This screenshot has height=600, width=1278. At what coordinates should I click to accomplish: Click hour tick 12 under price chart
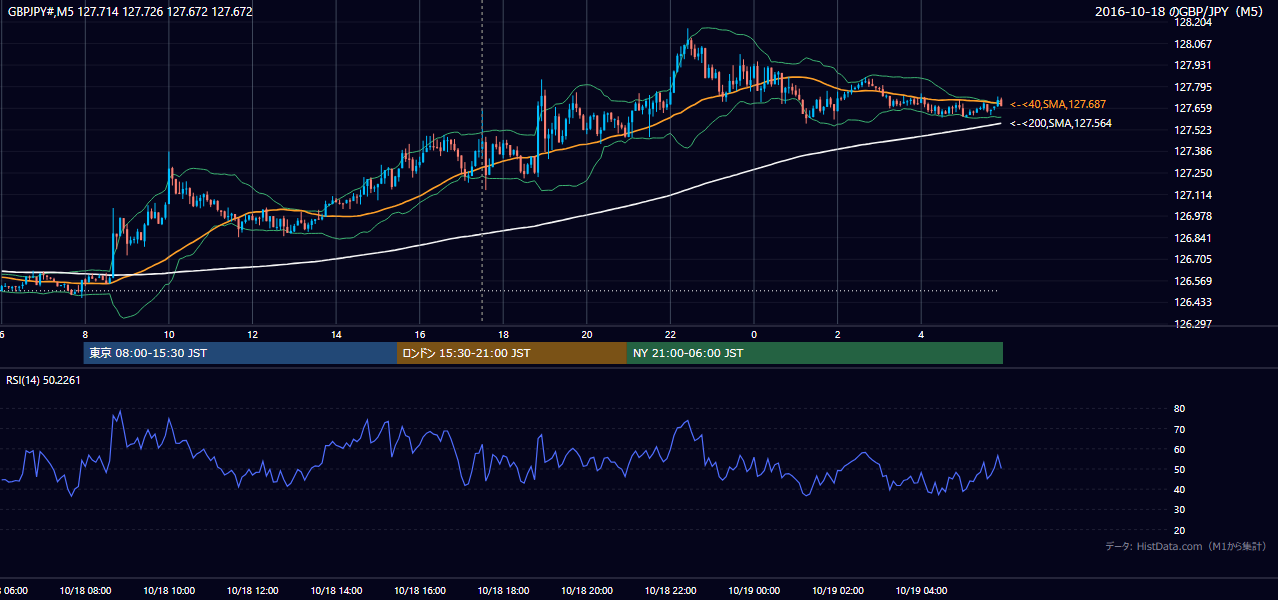pos(252,335)
